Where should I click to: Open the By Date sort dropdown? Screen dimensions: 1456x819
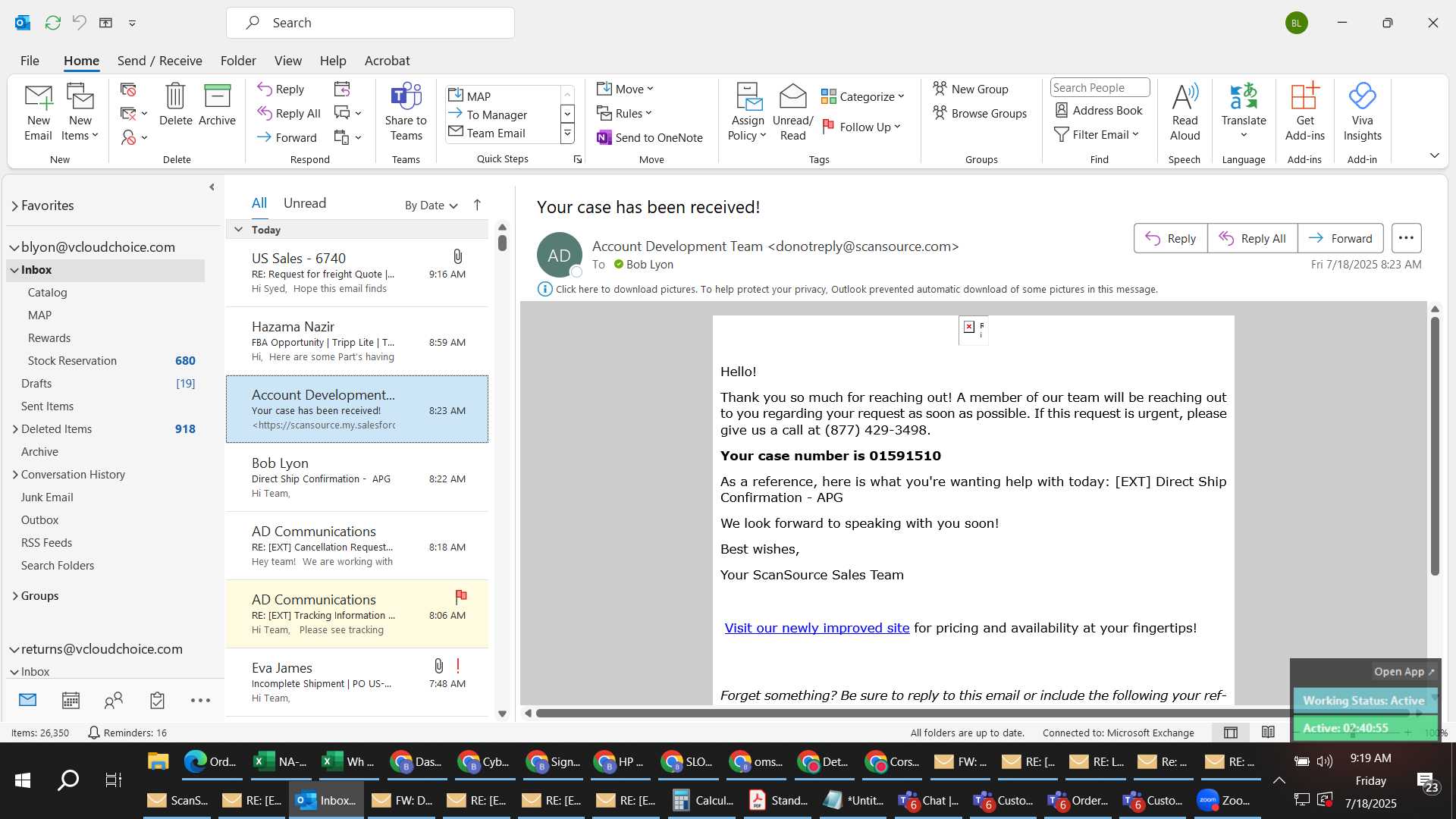coord(431,205)
